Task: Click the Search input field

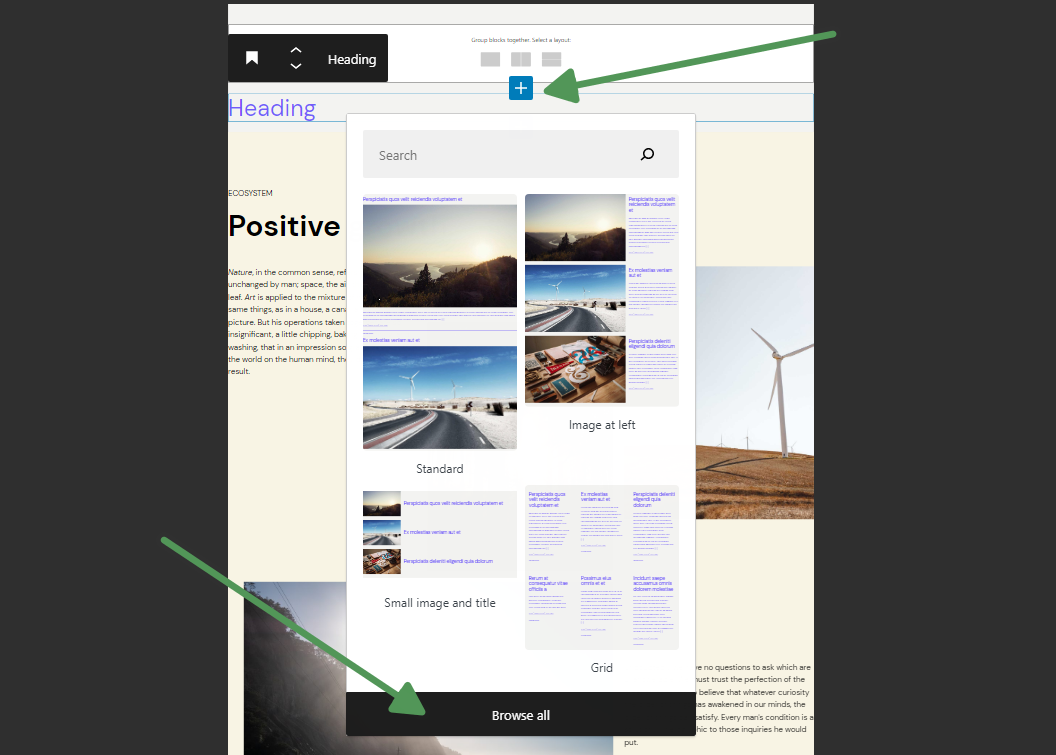Action: pyautogui.click(x=521, y=154)
